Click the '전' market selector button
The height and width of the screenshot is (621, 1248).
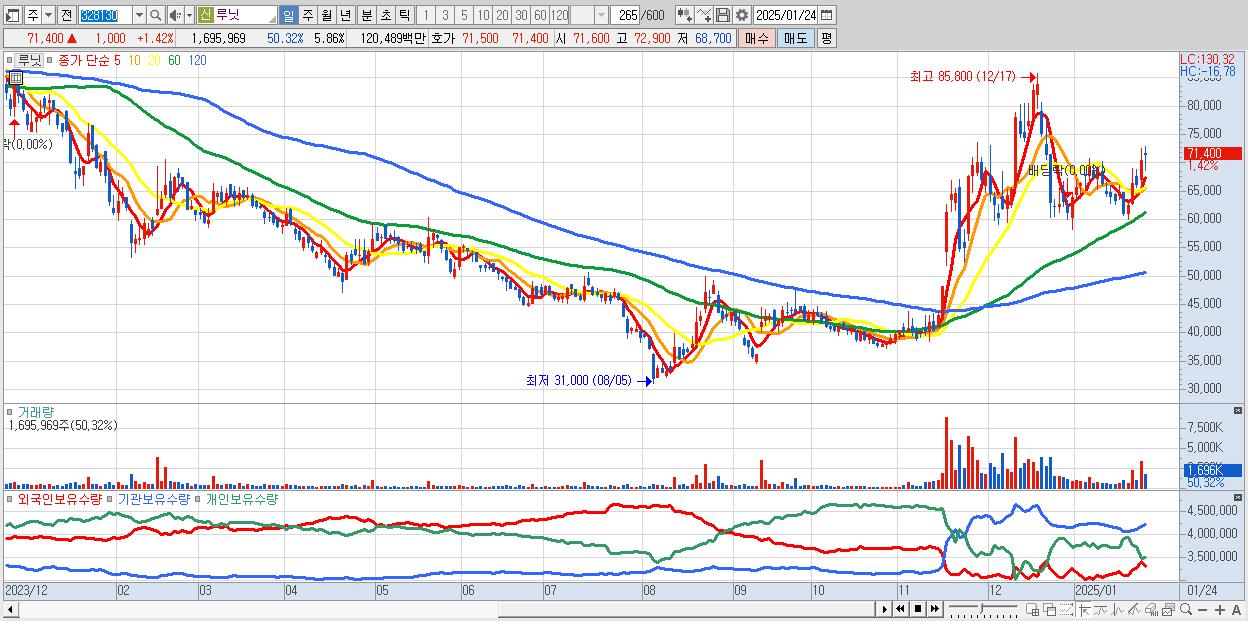point(66,16)
